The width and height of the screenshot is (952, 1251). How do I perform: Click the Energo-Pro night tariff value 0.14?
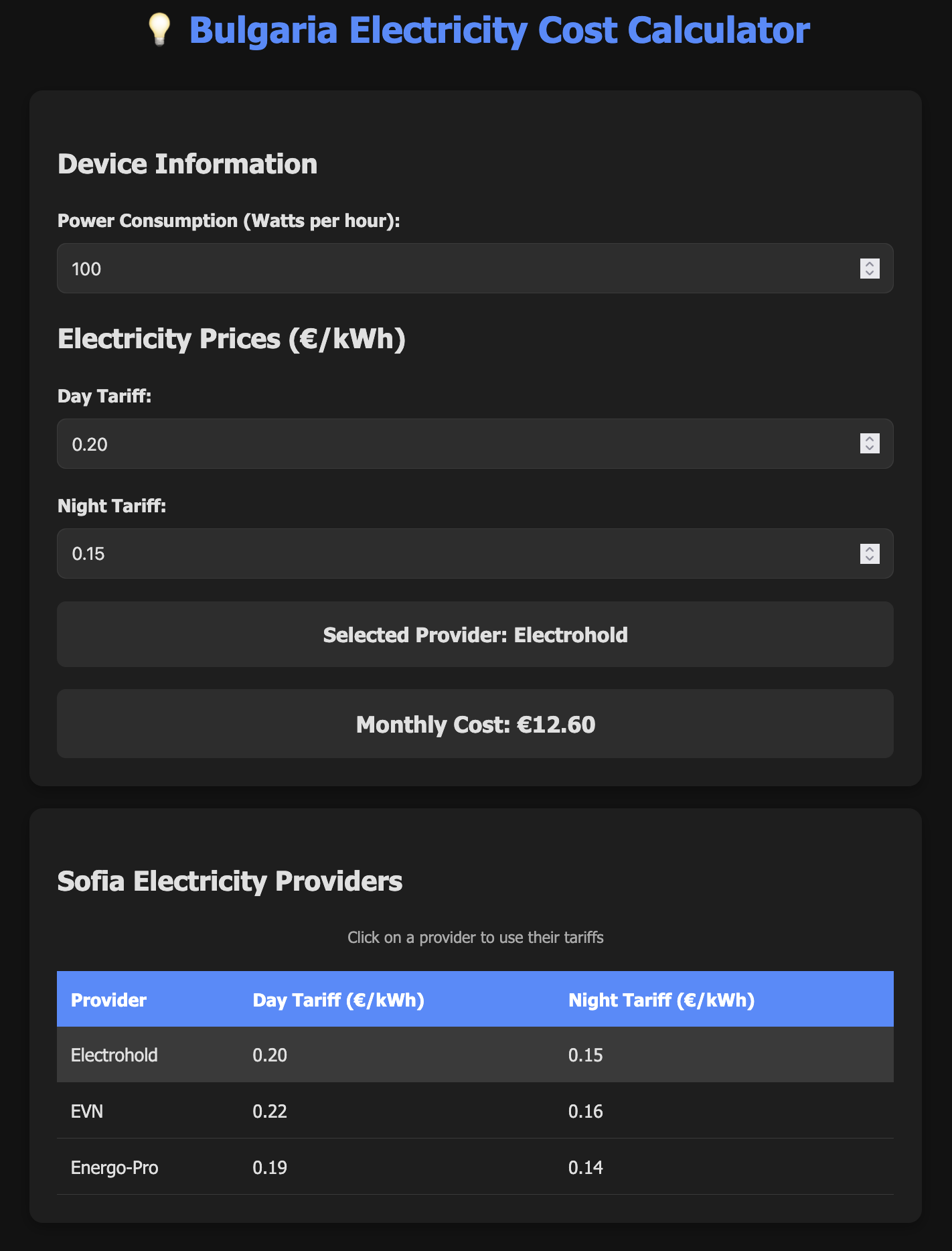586,1167
